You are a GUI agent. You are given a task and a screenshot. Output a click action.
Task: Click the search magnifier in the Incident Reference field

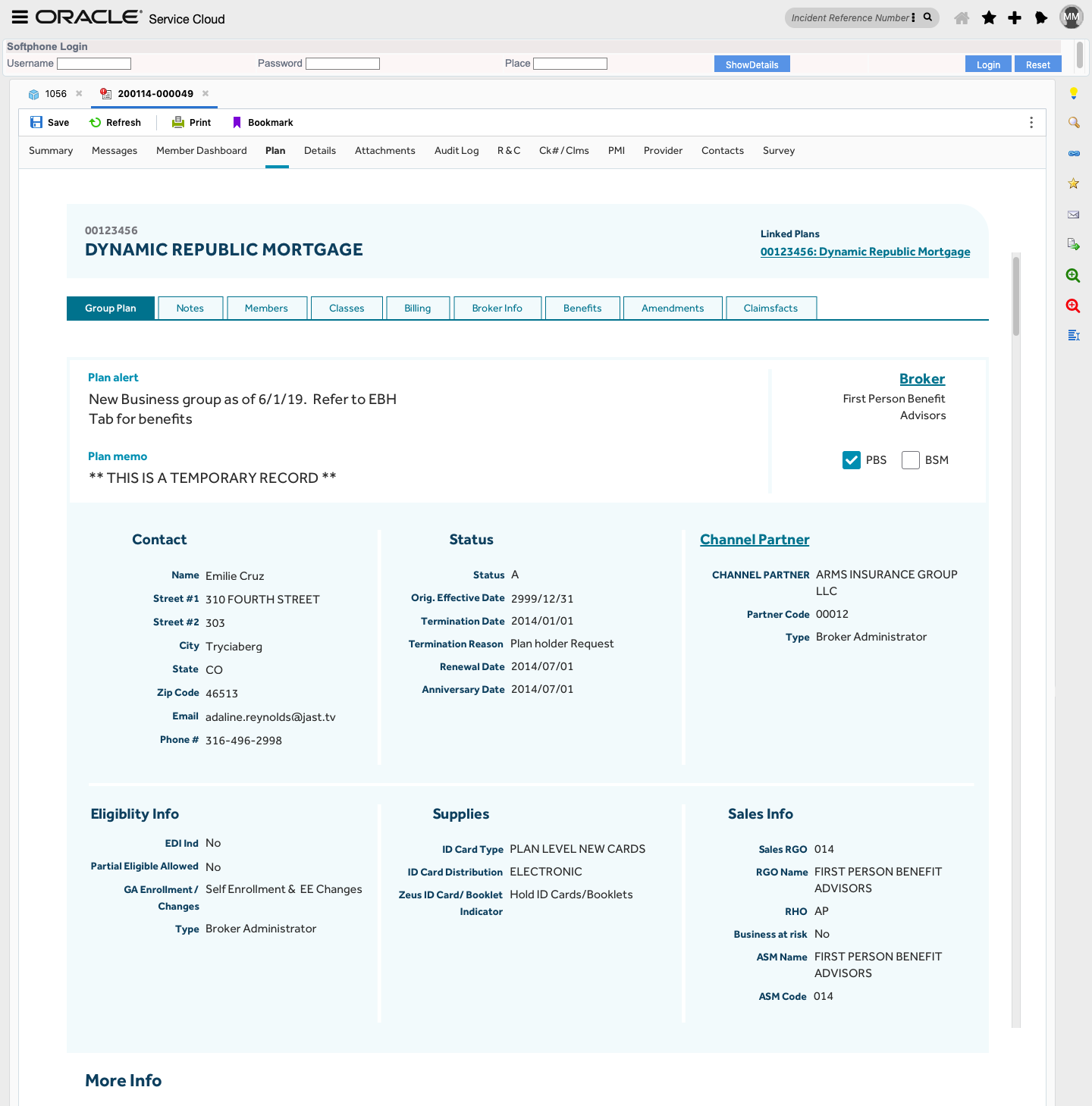tap(927, 17)
